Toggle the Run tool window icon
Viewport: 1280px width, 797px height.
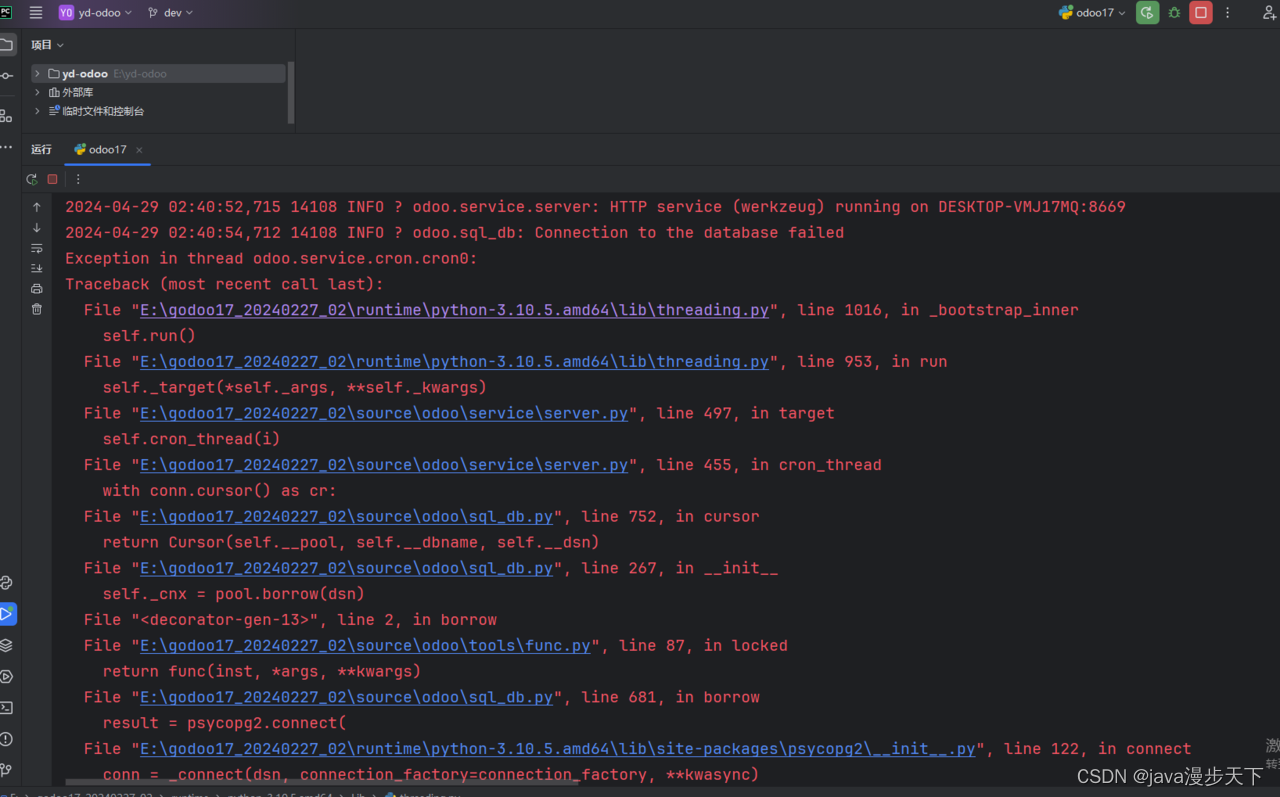click(7, 614)
